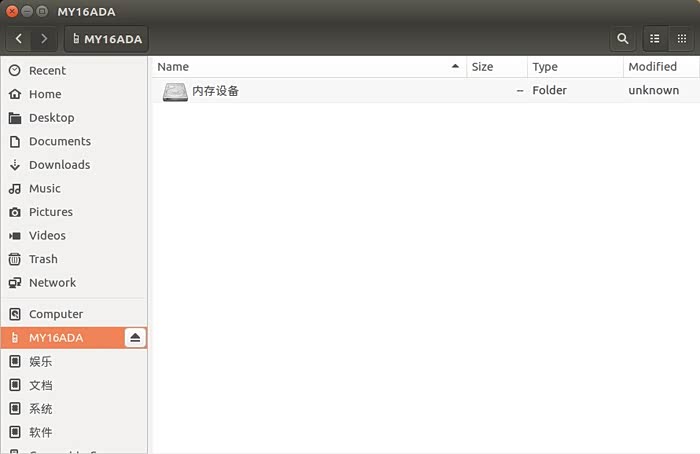Maximize the MY16ADA window
700x454 pixels.
point(42,11)
